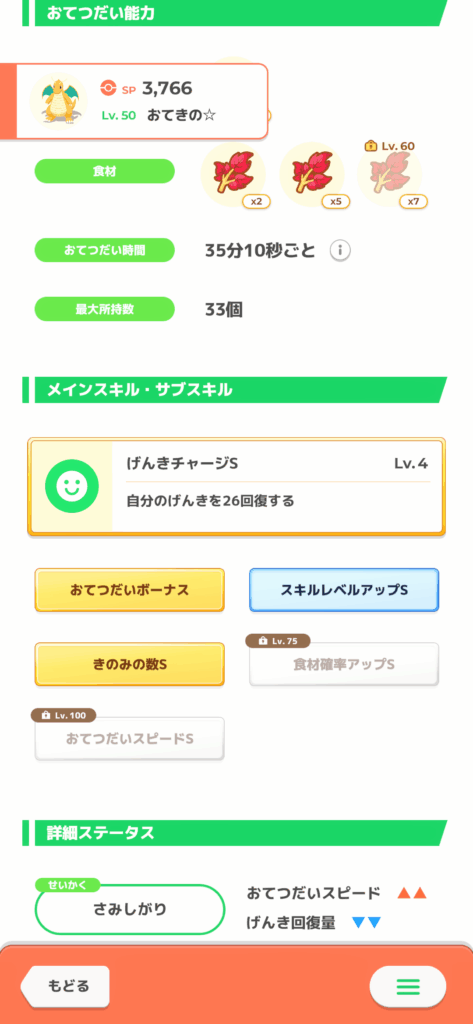The image size is (473, 1024).
Task: Open the げんきチャージS main skill card
Action: coord(236,487)
